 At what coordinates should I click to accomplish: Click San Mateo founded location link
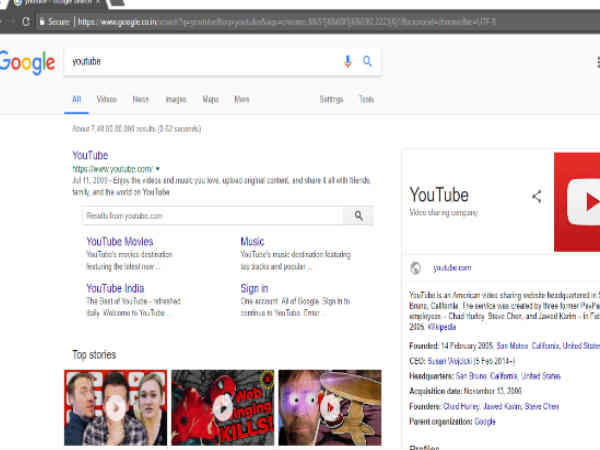pyautogui.click(x=512, y=346)
